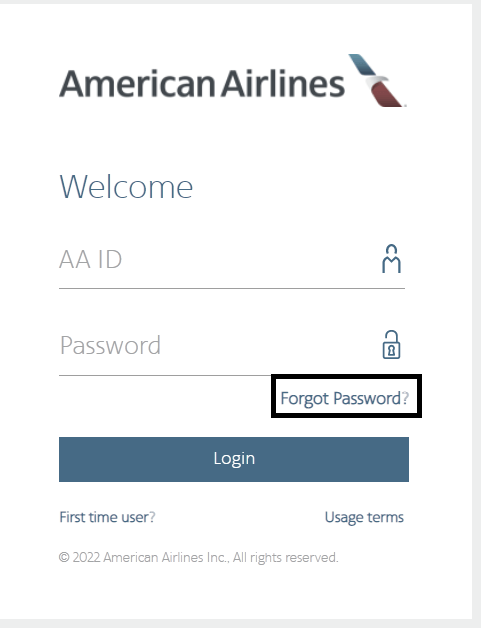The image size is (481, 628).
Task: Follow the First time user? link
Action: coord(107,517)
